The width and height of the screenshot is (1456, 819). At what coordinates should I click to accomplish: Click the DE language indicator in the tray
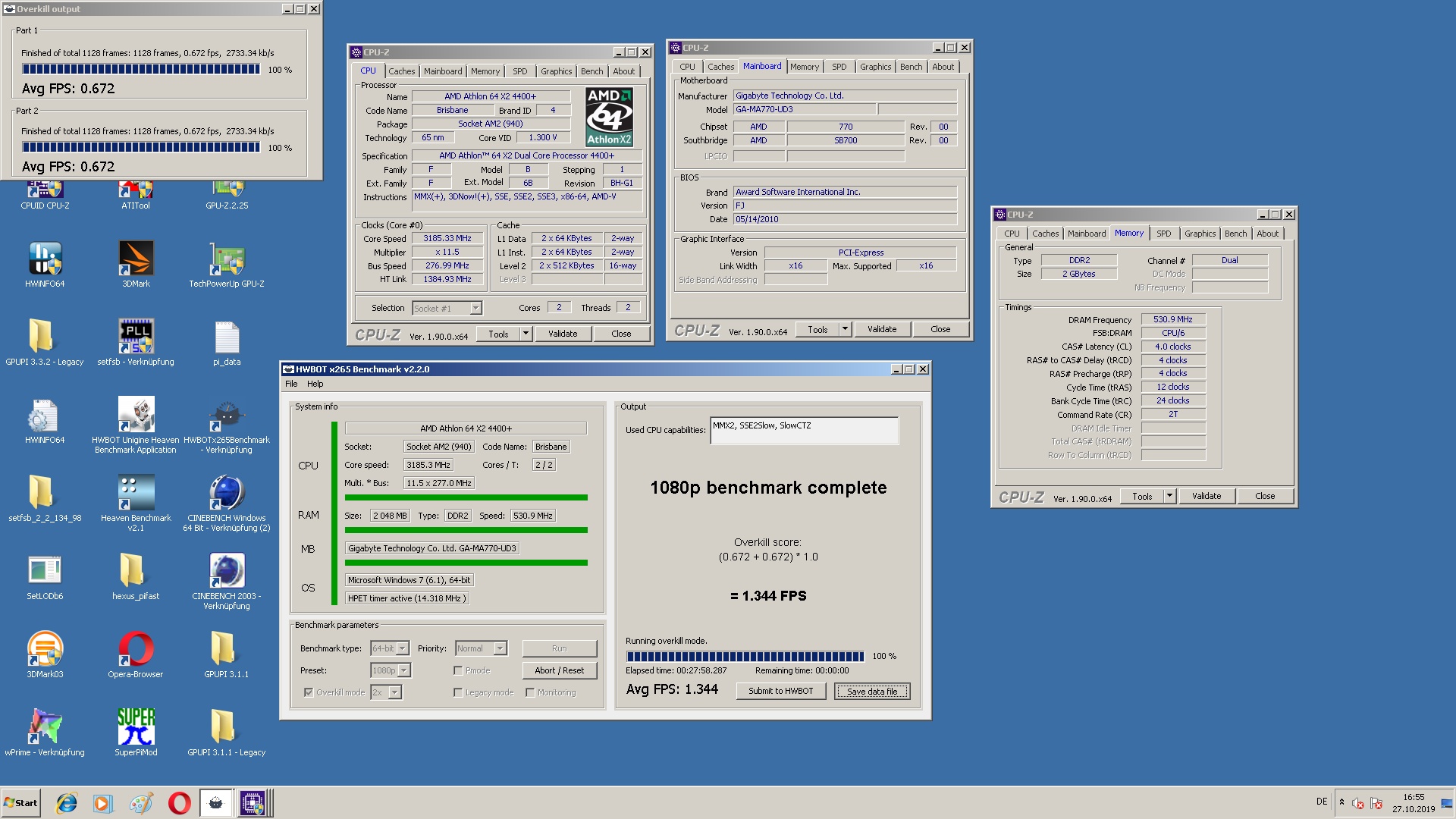(1322, 802)
